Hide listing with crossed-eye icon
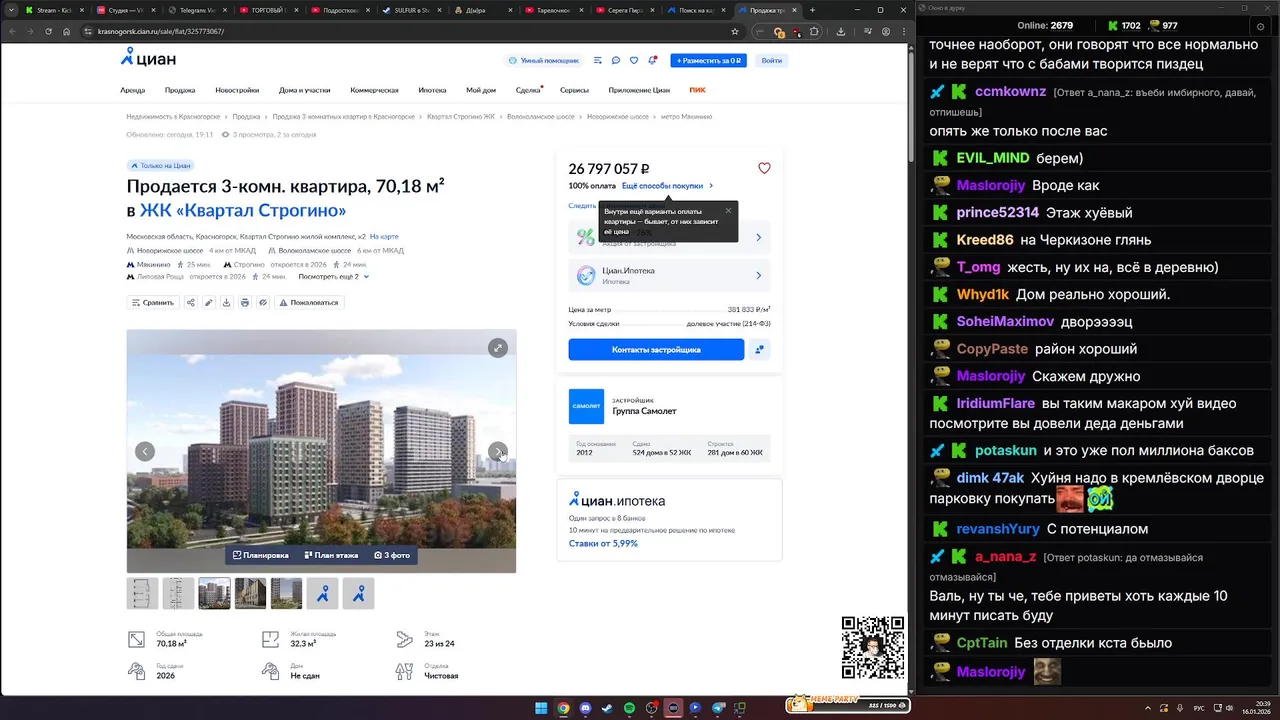The width and height of the screenshot is (1280, 720). (x=263, y=302)
